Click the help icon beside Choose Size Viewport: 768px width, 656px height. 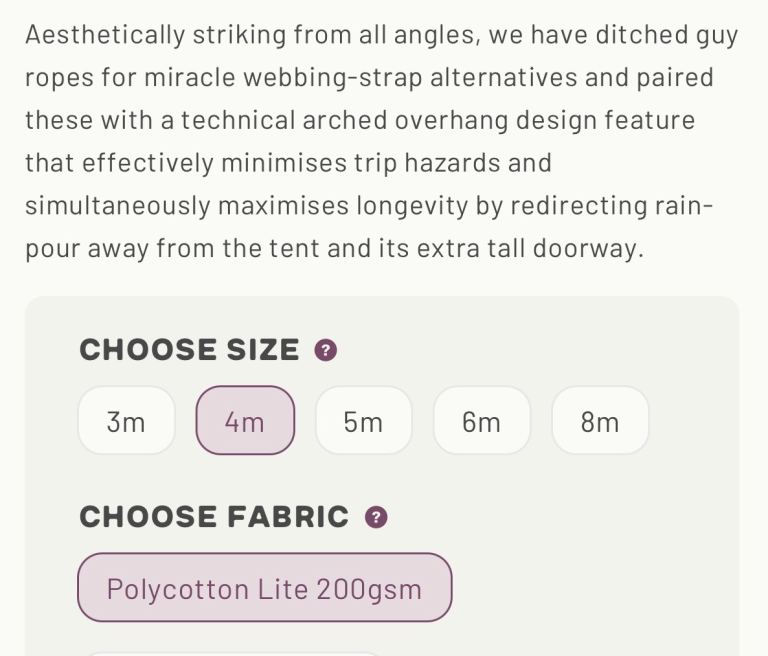coord(326,351)
